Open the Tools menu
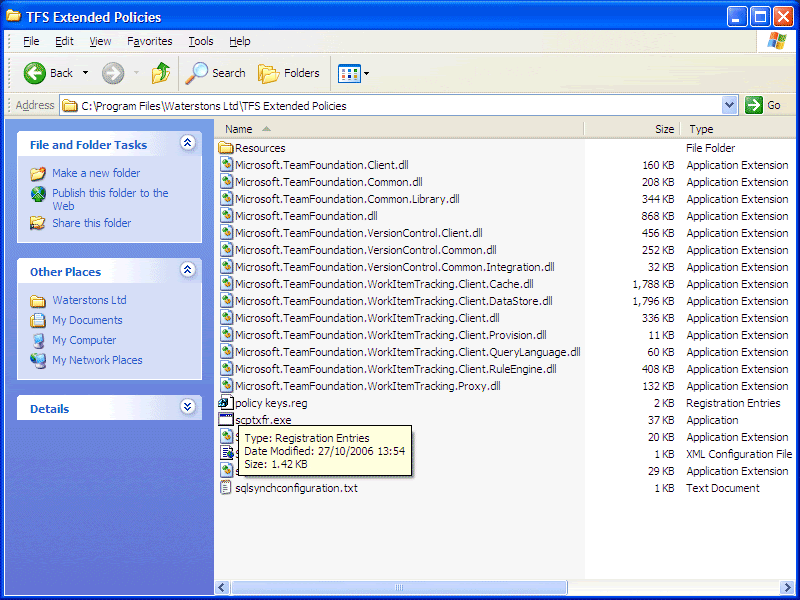 pos(201,41)
